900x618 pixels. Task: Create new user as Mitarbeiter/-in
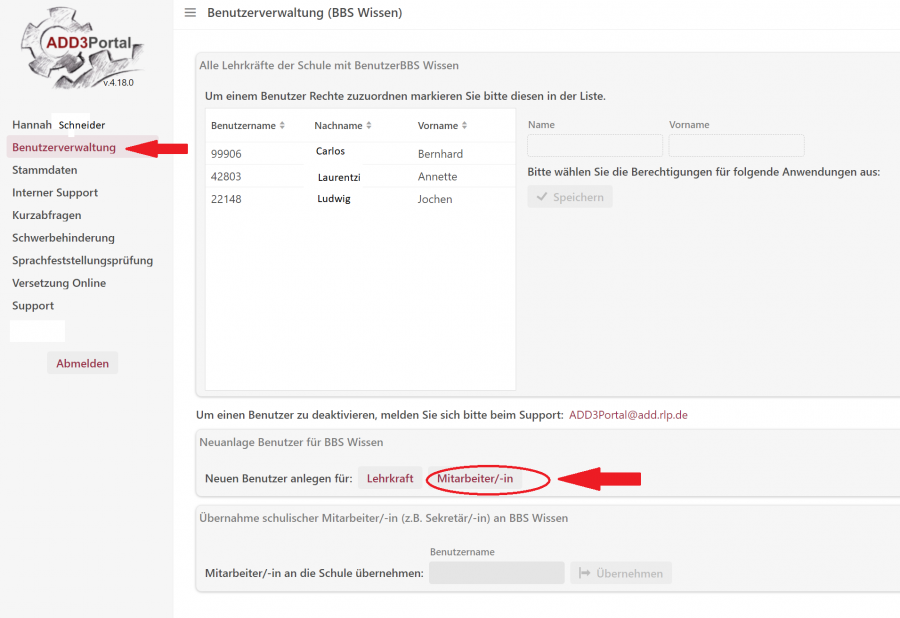click(x=475, y=479)
